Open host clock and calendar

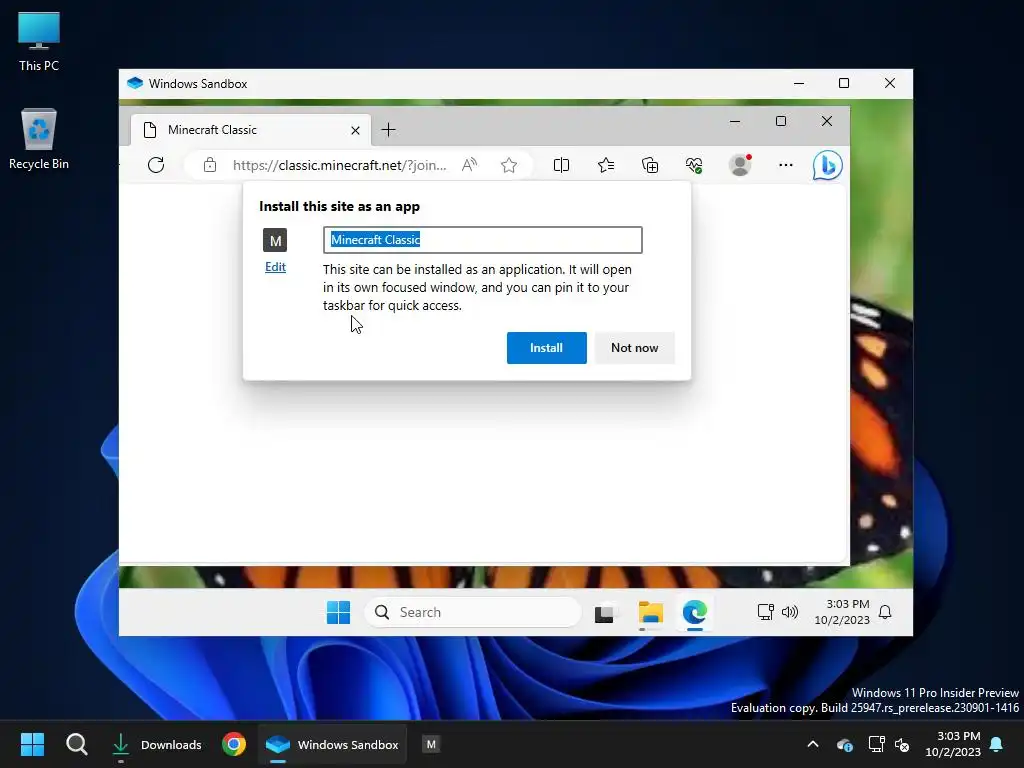(x=953, y=744)
